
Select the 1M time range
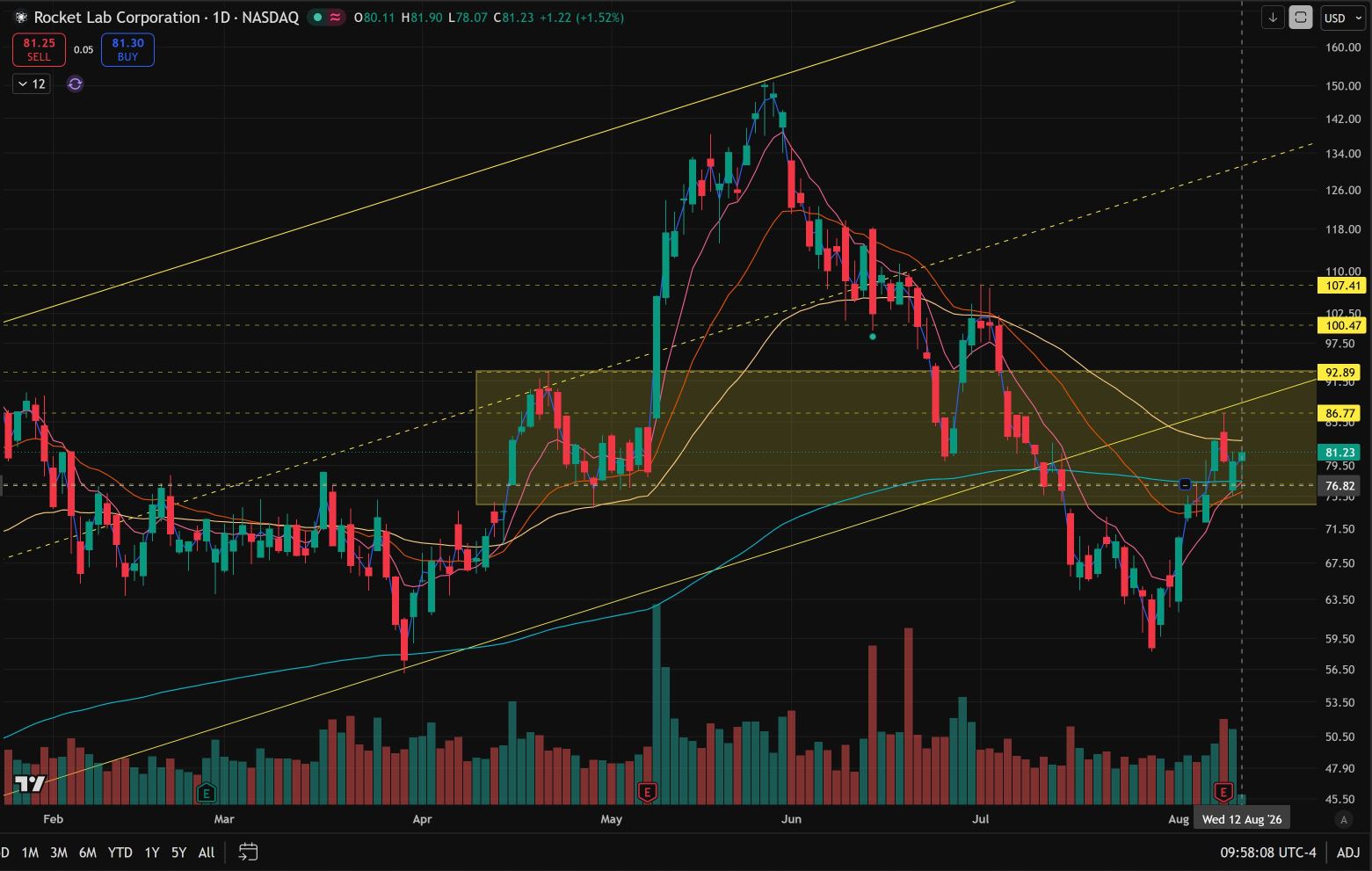[30, 853]
